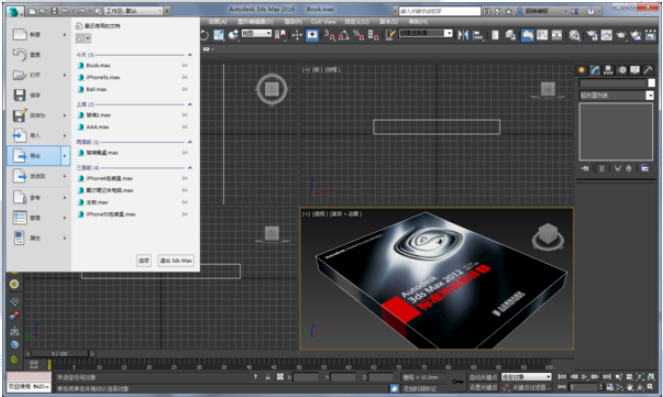Viewport: 663px width, 397px height.
Task: Toggle the Spinner Snap icon
Action: (x=373, y=35)
